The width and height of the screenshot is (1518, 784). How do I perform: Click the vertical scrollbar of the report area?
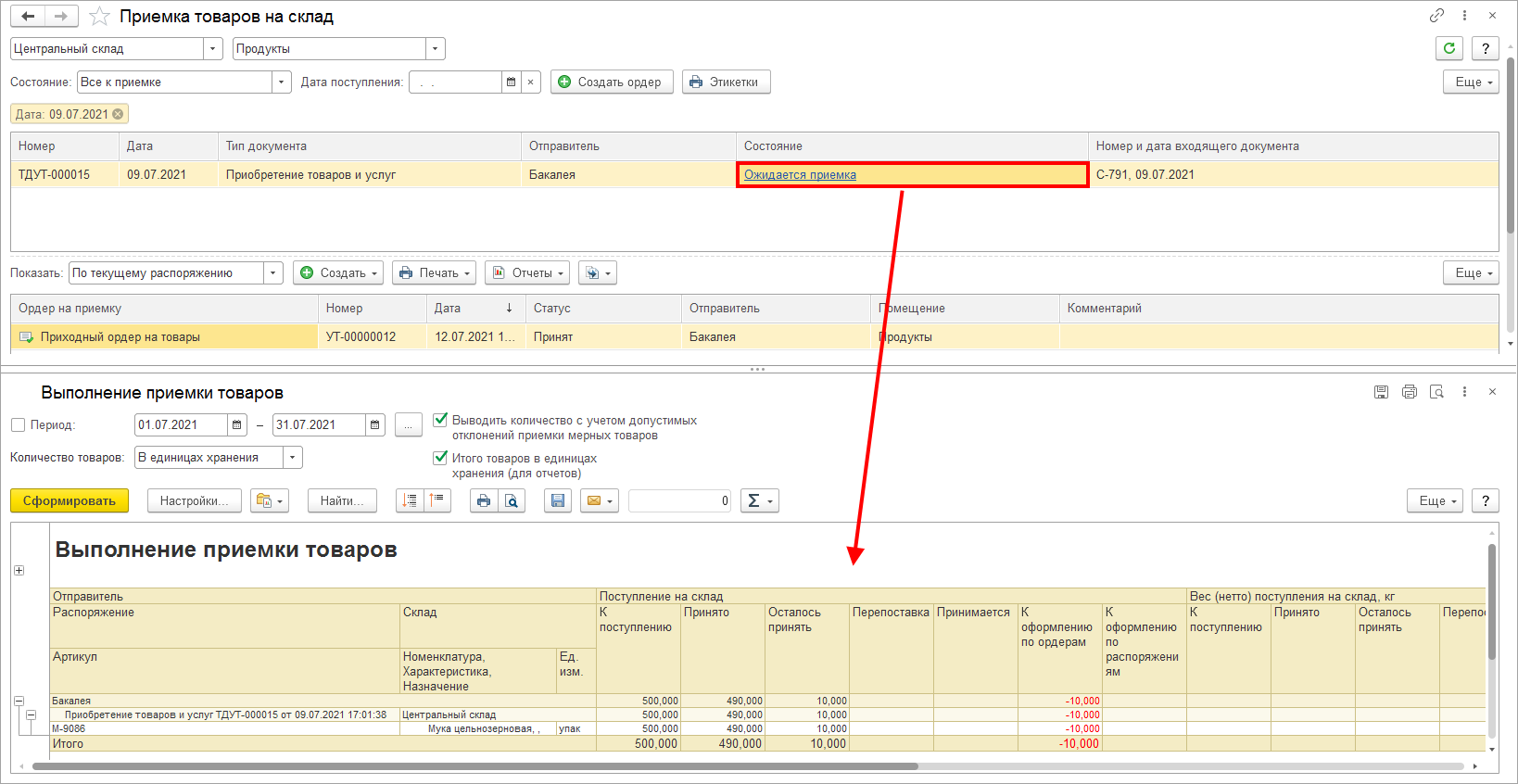point(1491,602)
